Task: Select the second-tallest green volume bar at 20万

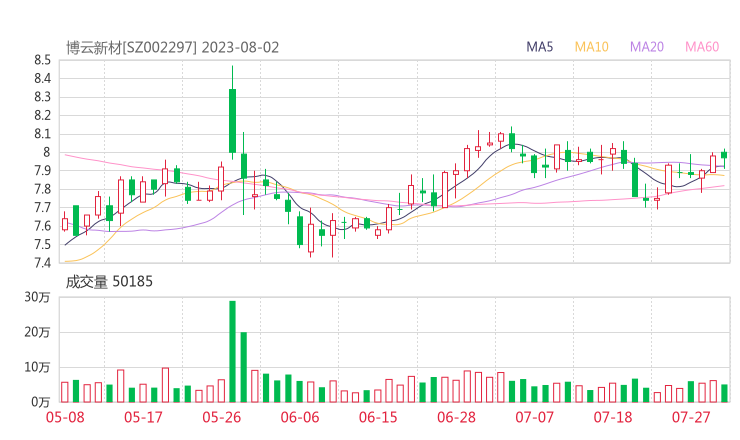Action: click(x=244, y=367)
